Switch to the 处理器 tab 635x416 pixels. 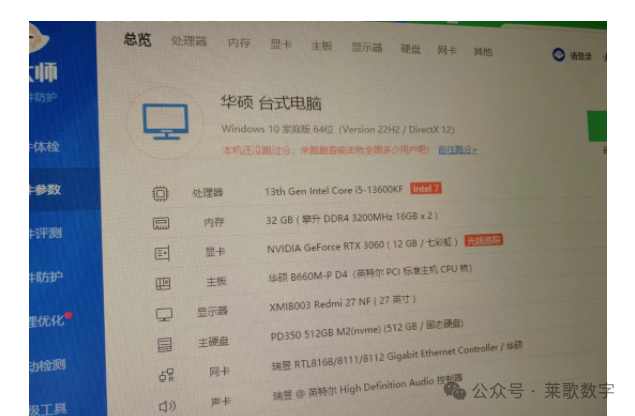[189, 41]
